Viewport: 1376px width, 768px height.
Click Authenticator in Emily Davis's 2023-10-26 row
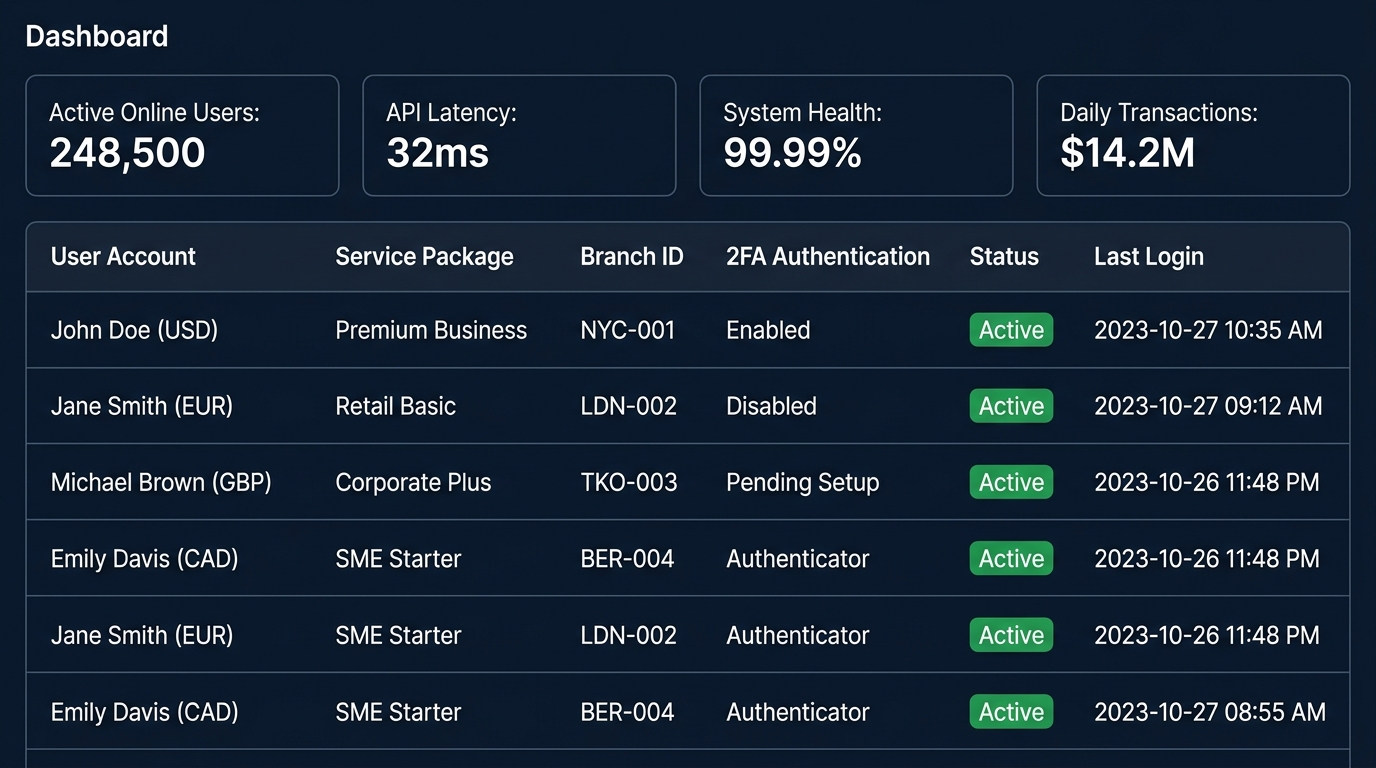pos(797,558)
